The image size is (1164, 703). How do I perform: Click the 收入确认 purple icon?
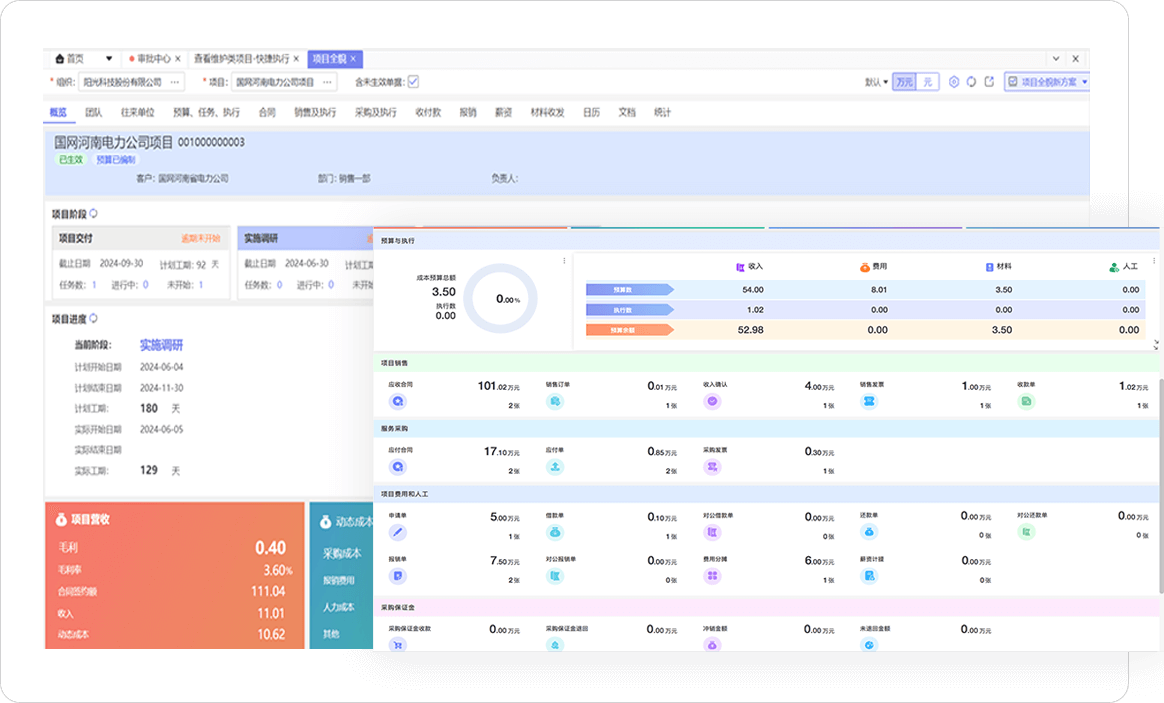coord(712,402)
